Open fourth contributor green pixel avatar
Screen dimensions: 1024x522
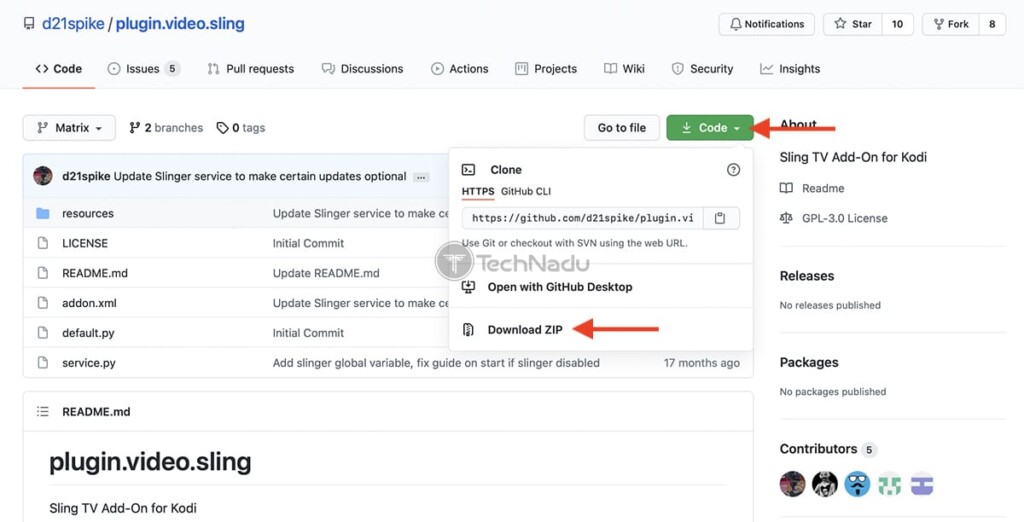[889, 484]
